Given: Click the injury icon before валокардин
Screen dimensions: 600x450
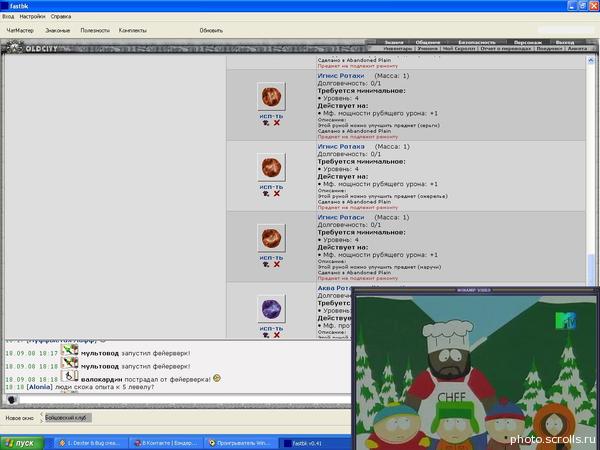Looking at the screenshot, I should click(70, 376).
